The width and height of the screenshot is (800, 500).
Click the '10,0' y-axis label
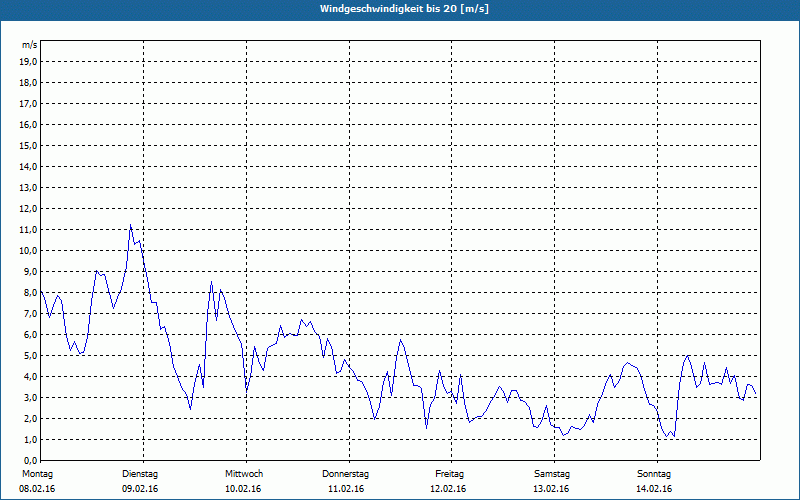click(x=28, y=251)
